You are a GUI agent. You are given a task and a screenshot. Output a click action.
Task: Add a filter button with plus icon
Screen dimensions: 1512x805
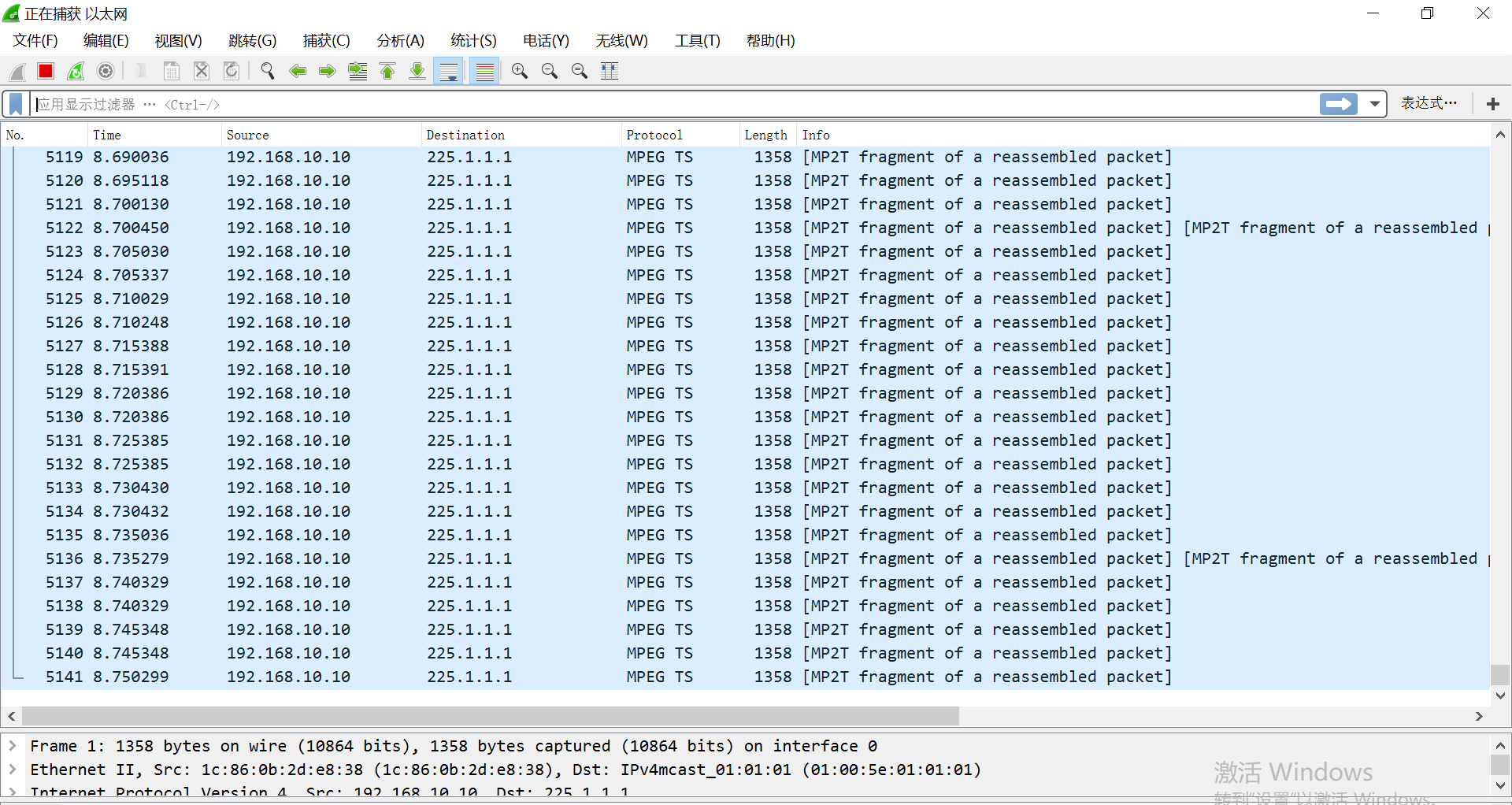click(1493, 104)
